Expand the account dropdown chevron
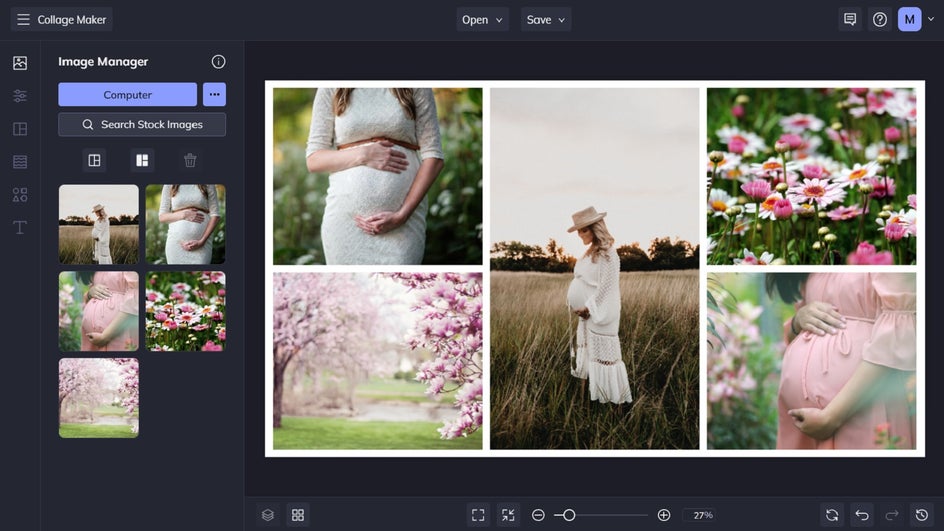This screenshot has width=944, height=531. click(931, 19)
